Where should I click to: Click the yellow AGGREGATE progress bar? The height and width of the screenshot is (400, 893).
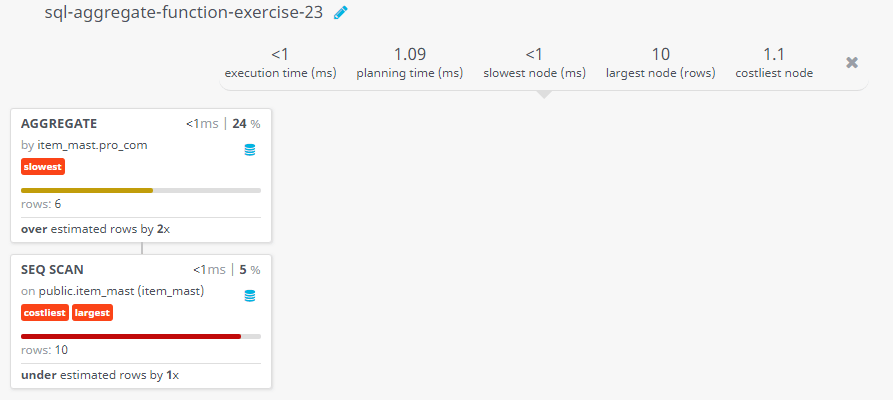[87, 190]
